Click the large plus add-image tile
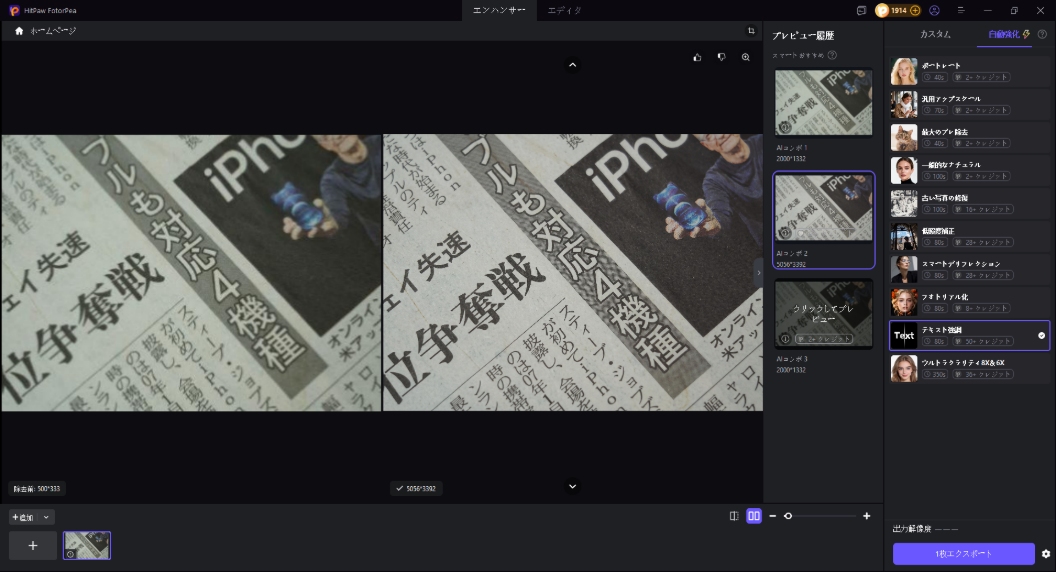Image resolution: width=1056 pixels, height=572 pixels. 33,546
